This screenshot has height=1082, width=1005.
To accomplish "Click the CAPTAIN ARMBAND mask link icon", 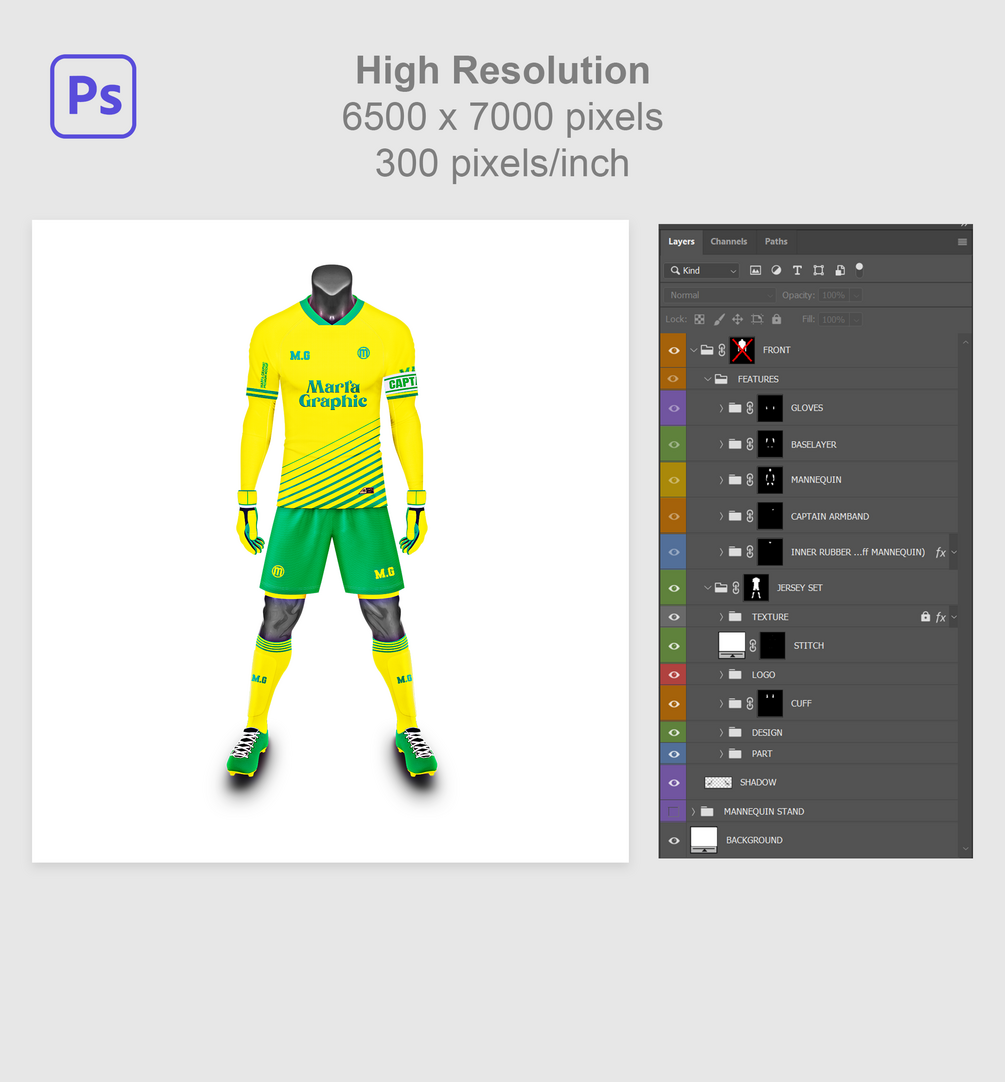I will (x=750, y=516).
